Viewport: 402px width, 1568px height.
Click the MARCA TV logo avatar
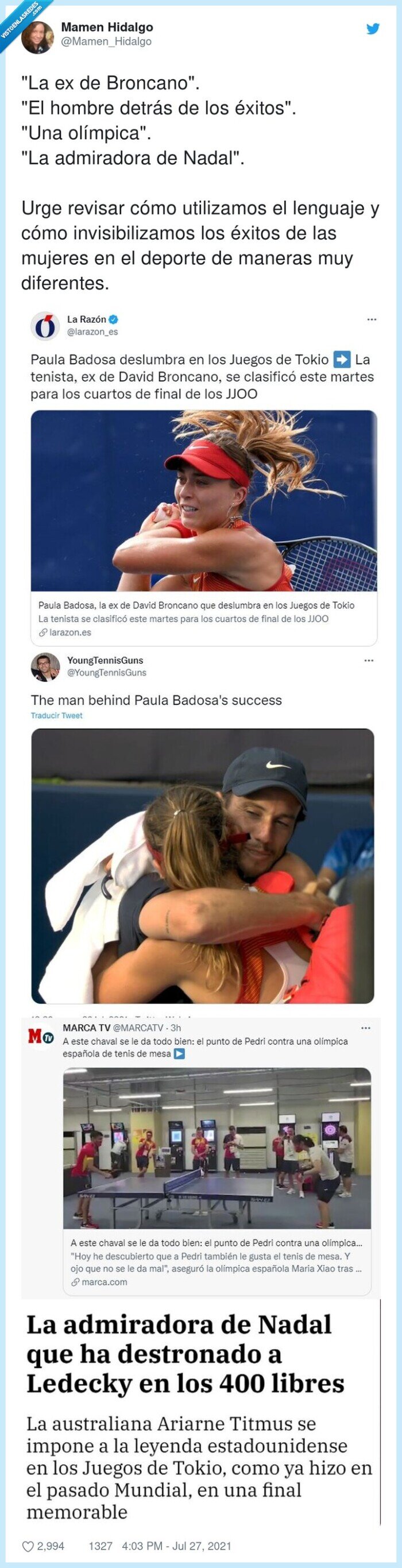click(41, 1037)
